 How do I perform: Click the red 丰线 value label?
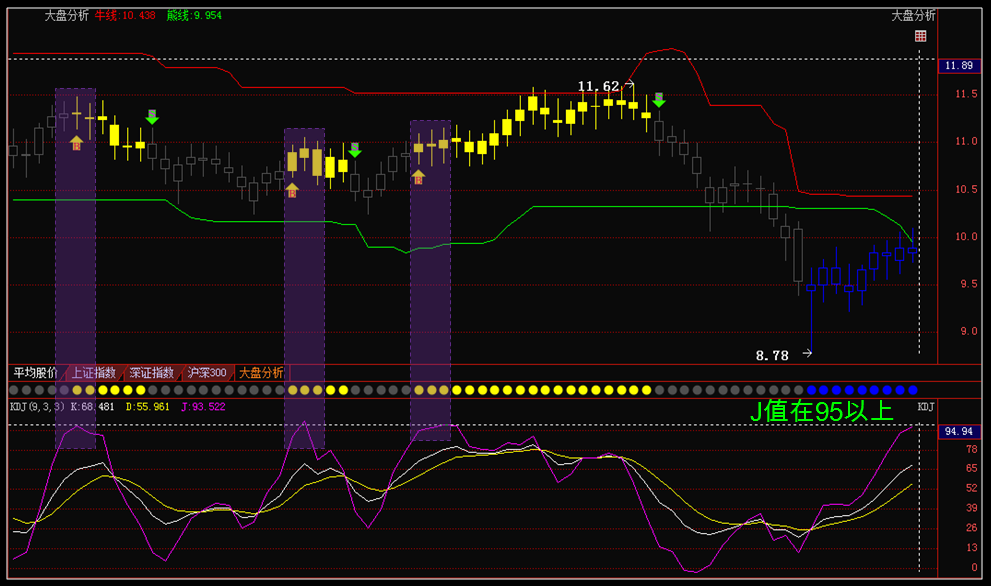125,16
